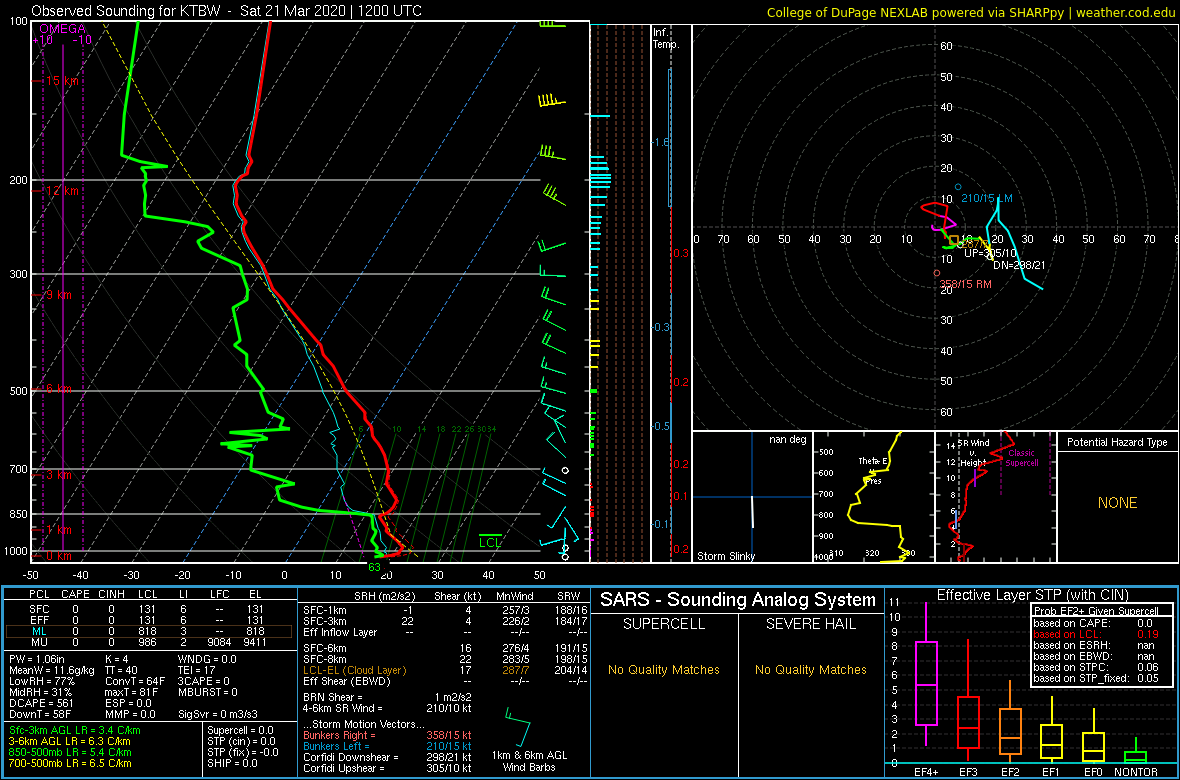
Task: Click the Observed Sounding for KTBW title
Action: tap(227, 11)
